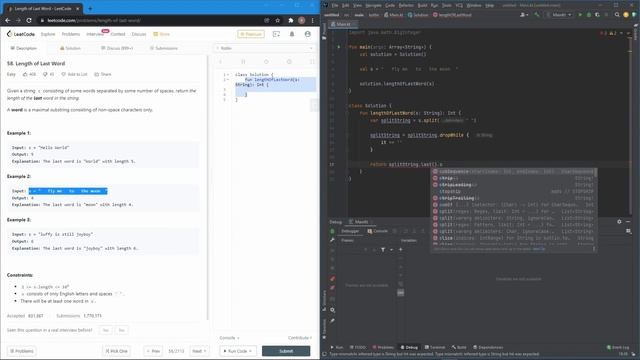
Task: Click the green Run button in IntelliJ toolbar
Action: pos(580,15)
